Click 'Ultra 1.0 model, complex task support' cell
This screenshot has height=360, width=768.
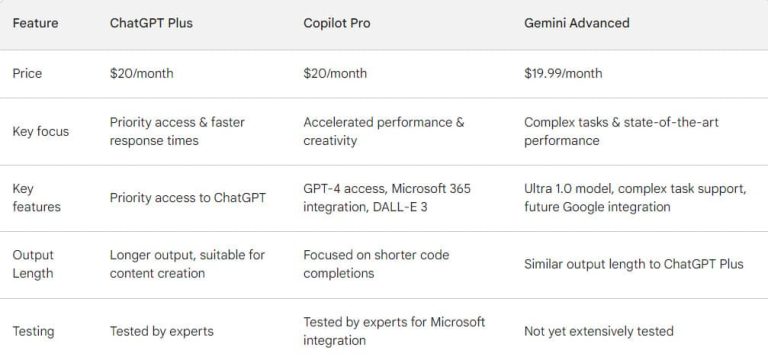coord(635,198)
